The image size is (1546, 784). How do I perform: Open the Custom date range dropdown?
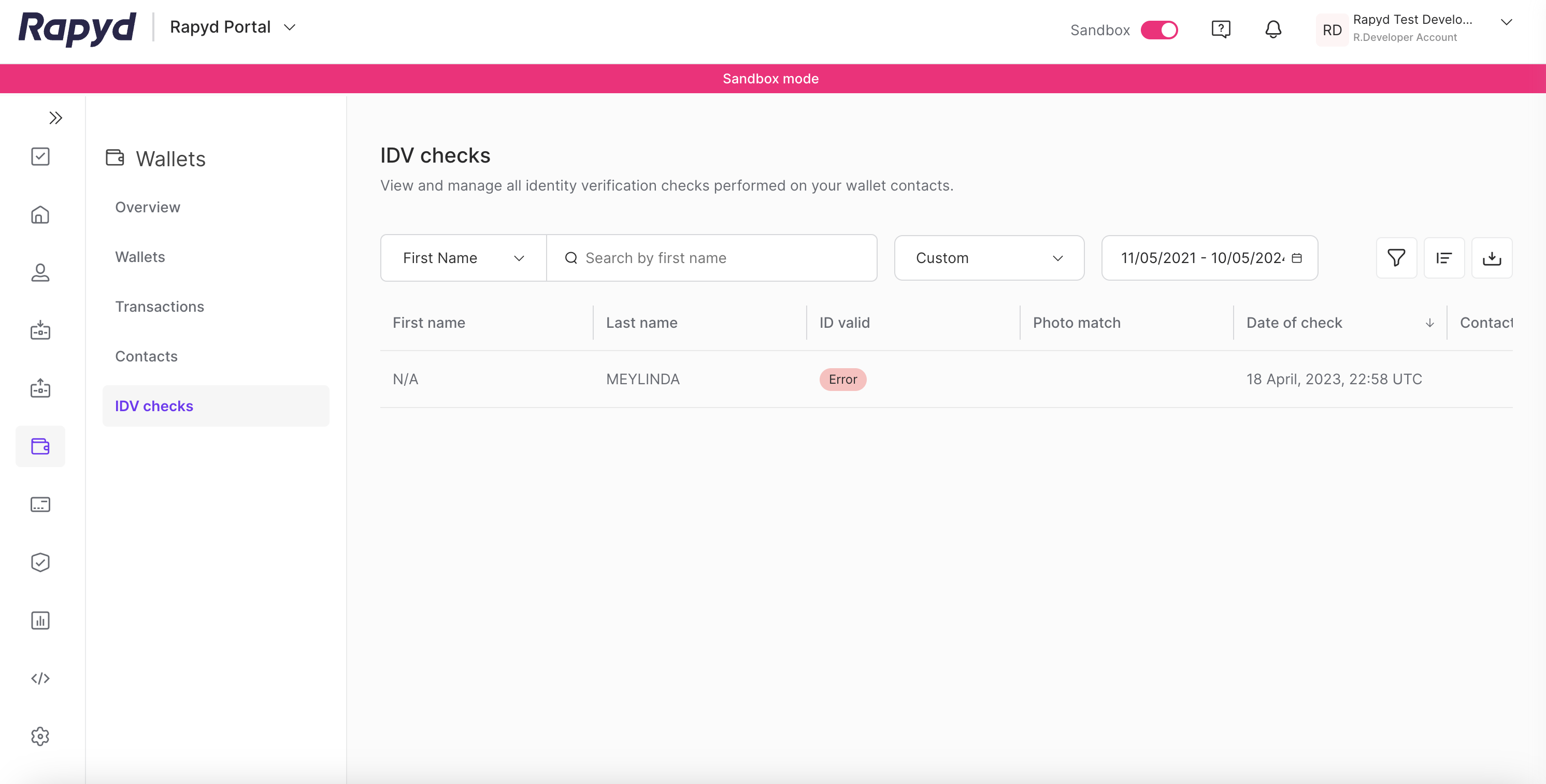click(989, 258)
